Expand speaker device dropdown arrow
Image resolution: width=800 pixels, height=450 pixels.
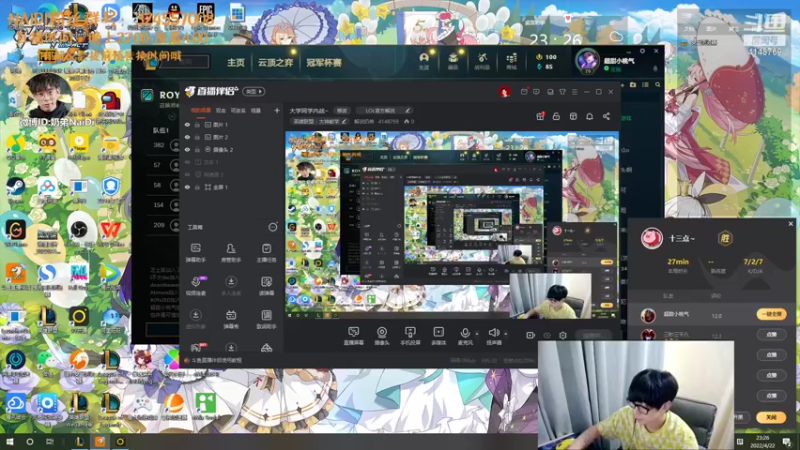(x=506, y=334)
